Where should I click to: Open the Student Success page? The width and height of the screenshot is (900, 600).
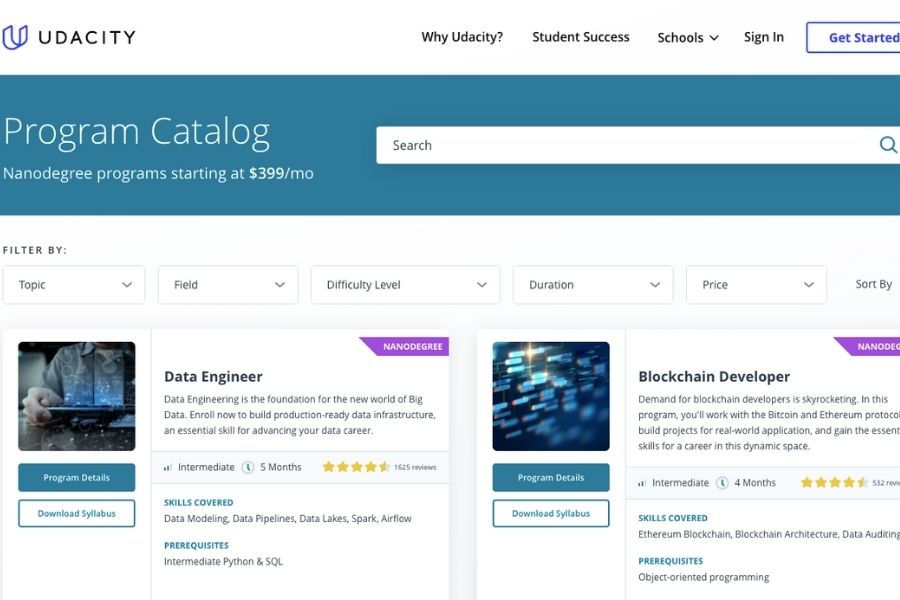click(x=580, y=37)
